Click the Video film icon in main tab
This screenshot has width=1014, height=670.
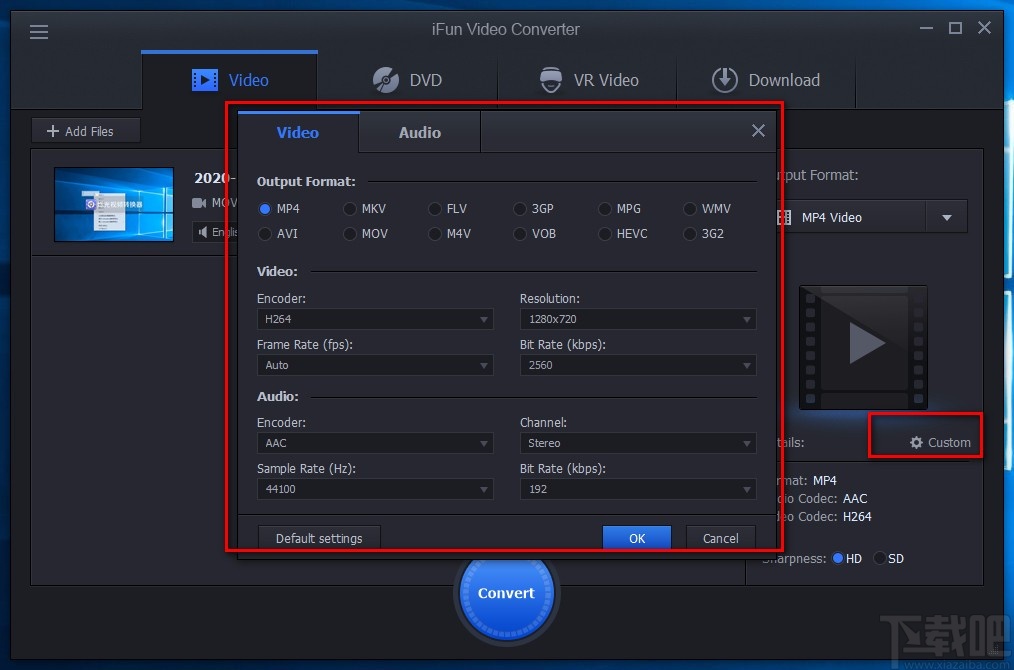205,80
